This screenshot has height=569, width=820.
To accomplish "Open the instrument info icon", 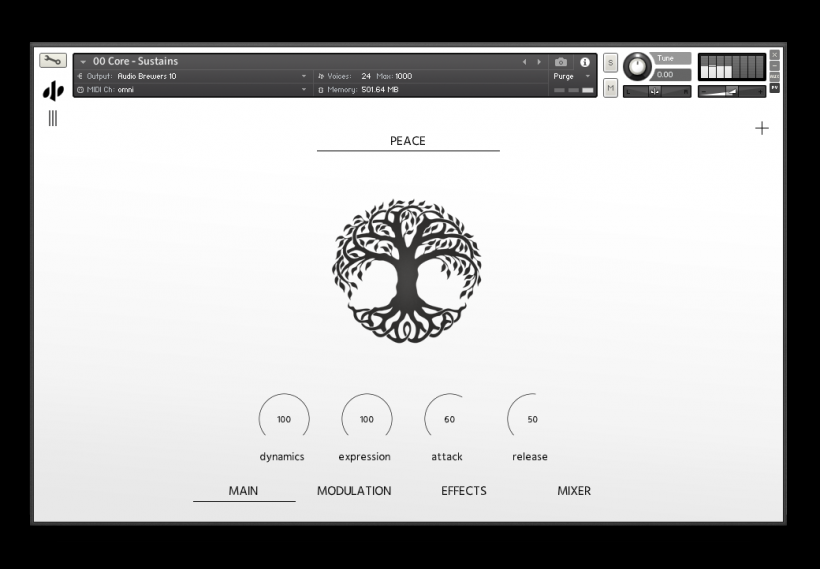I will point(585,62).
